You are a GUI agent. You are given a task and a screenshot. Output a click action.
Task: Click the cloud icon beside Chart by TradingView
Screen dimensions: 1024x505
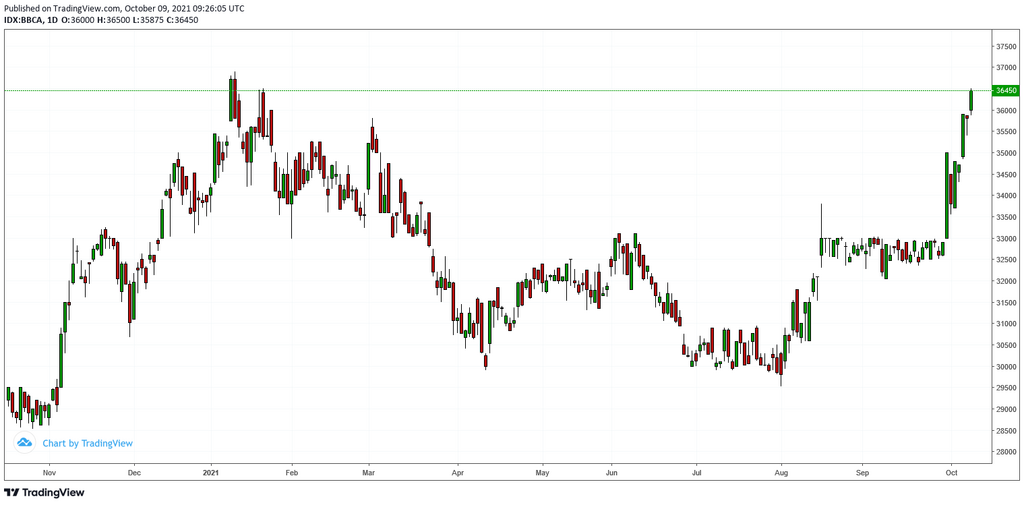tap(25, 443)
